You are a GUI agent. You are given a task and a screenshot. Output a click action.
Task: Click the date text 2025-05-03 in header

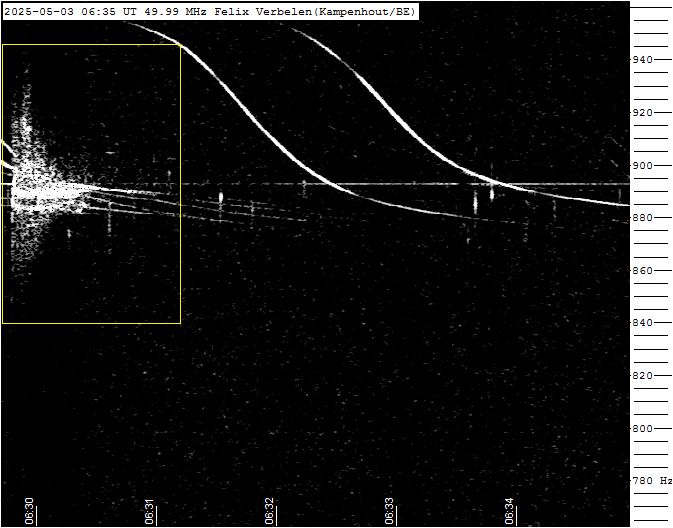[39, 12]
